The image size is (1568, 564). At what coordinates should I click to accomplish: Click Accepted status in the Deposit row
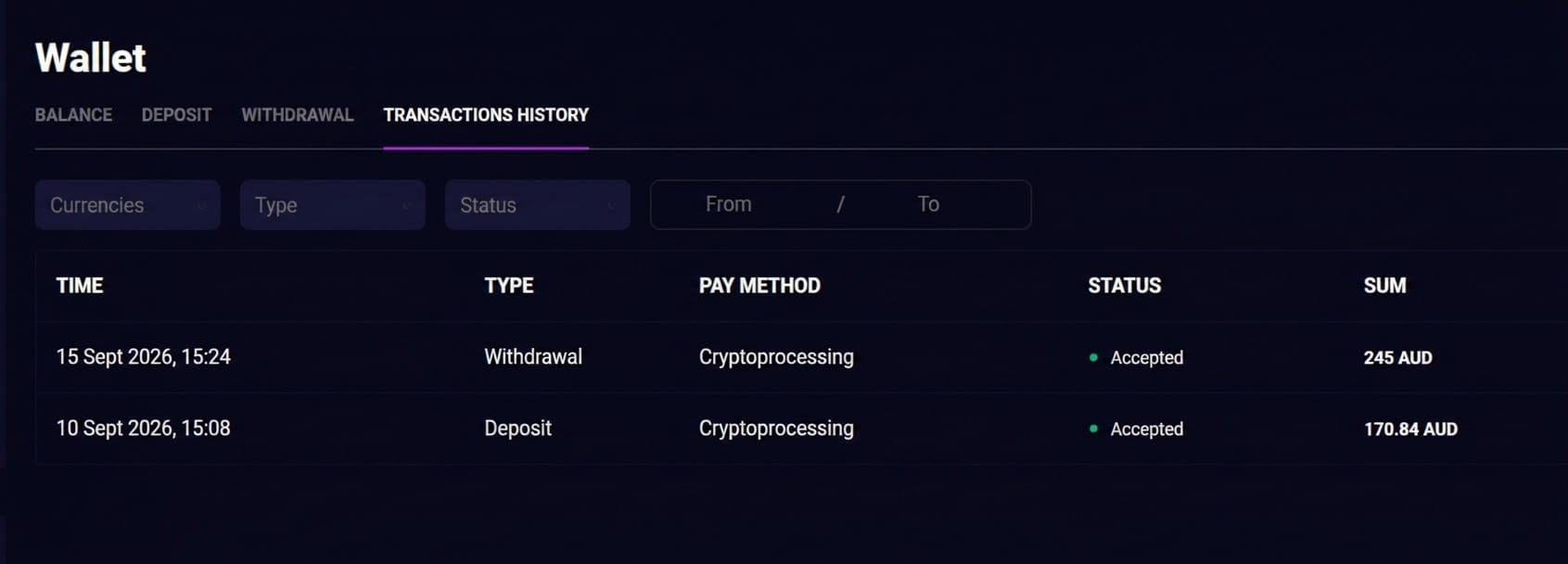(1147, 429)
